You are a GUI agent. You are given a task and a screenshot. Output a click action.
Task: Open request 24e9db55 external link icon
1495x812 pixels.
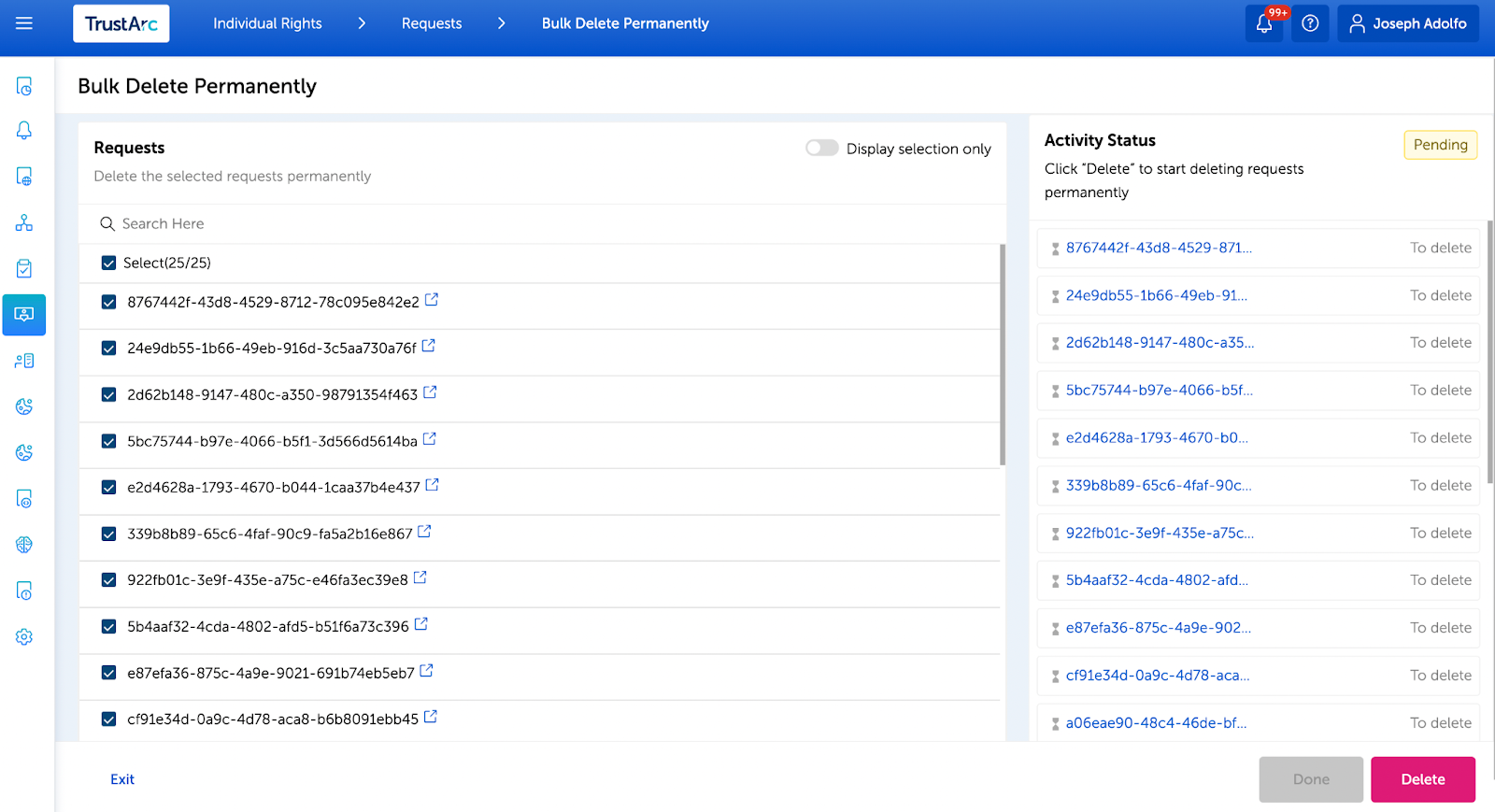[429, 346]
